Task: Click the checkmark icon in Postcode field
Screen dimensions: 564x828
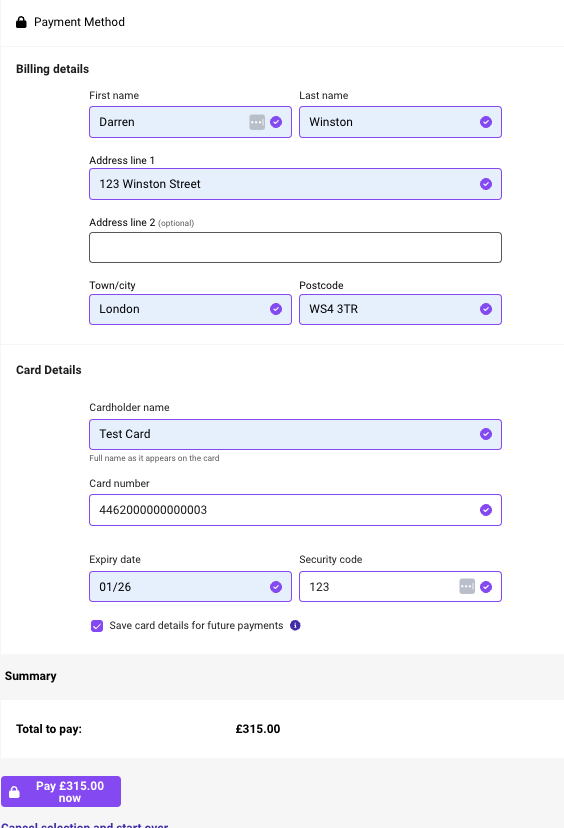Action: (486, 309)
